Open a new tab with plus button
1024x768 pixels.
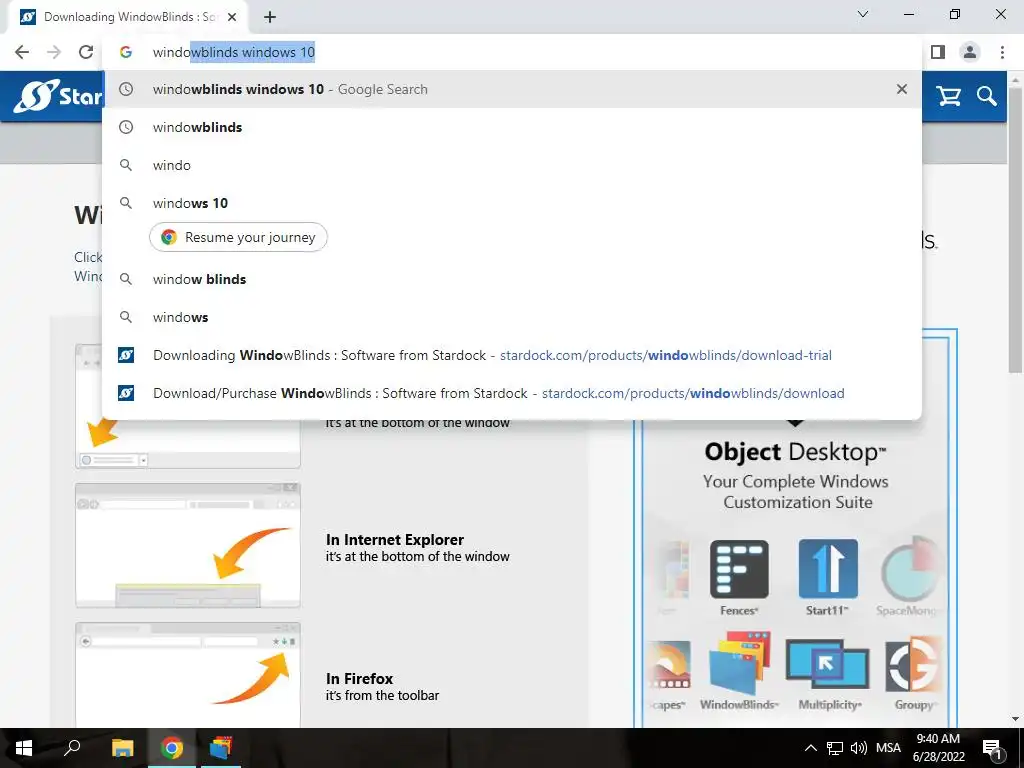click(x=270, y=18)
